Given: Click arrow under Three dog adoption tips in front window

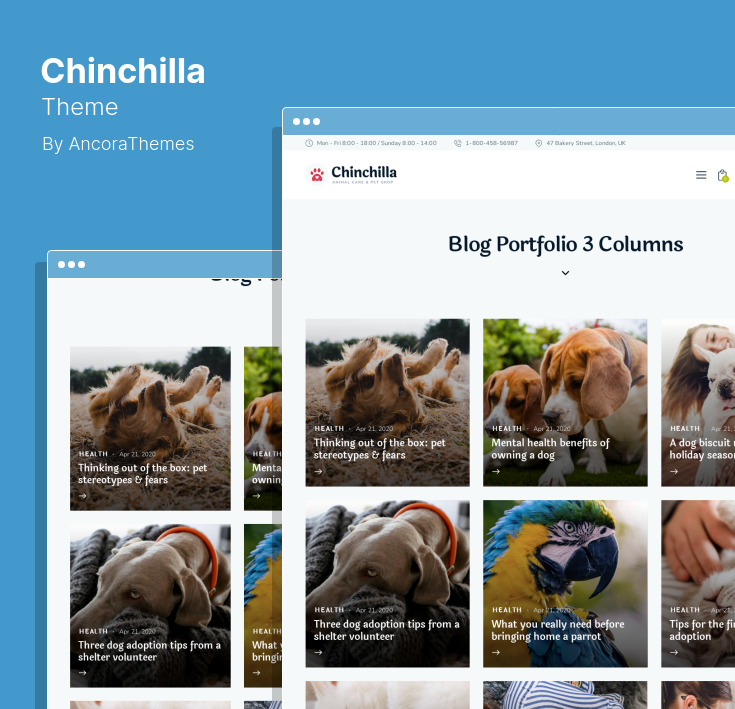Looking at the screenshot, I should tap(318, 652).
